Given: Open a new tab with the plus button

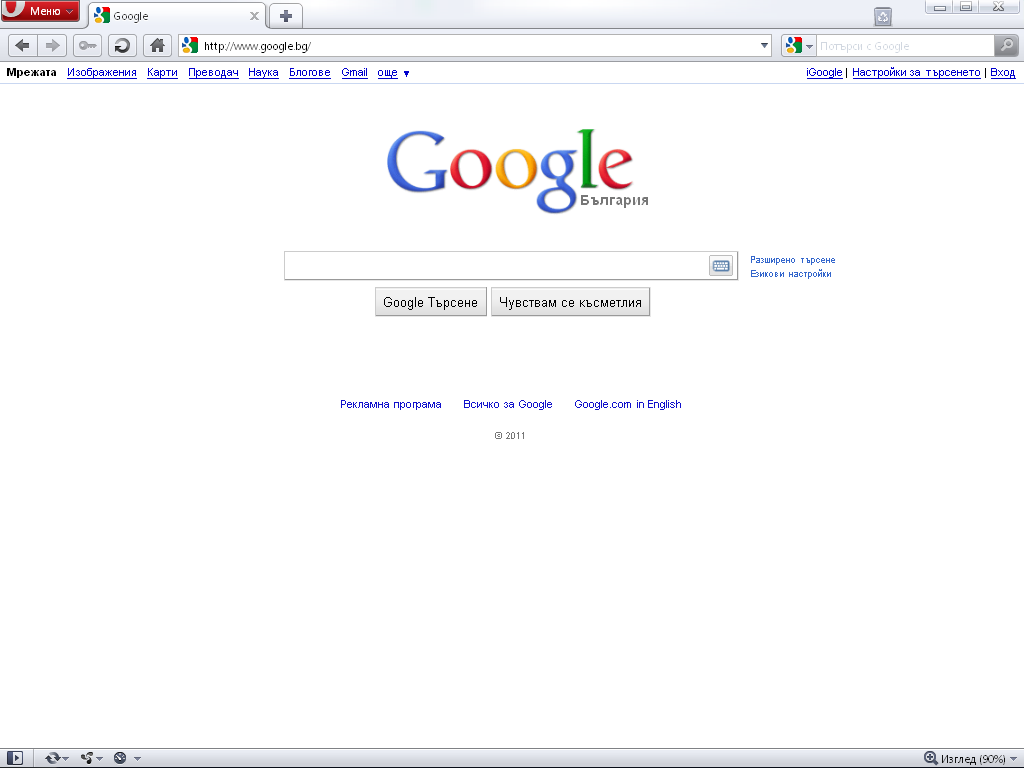Looking at the screenshot, I should [285, 16].
